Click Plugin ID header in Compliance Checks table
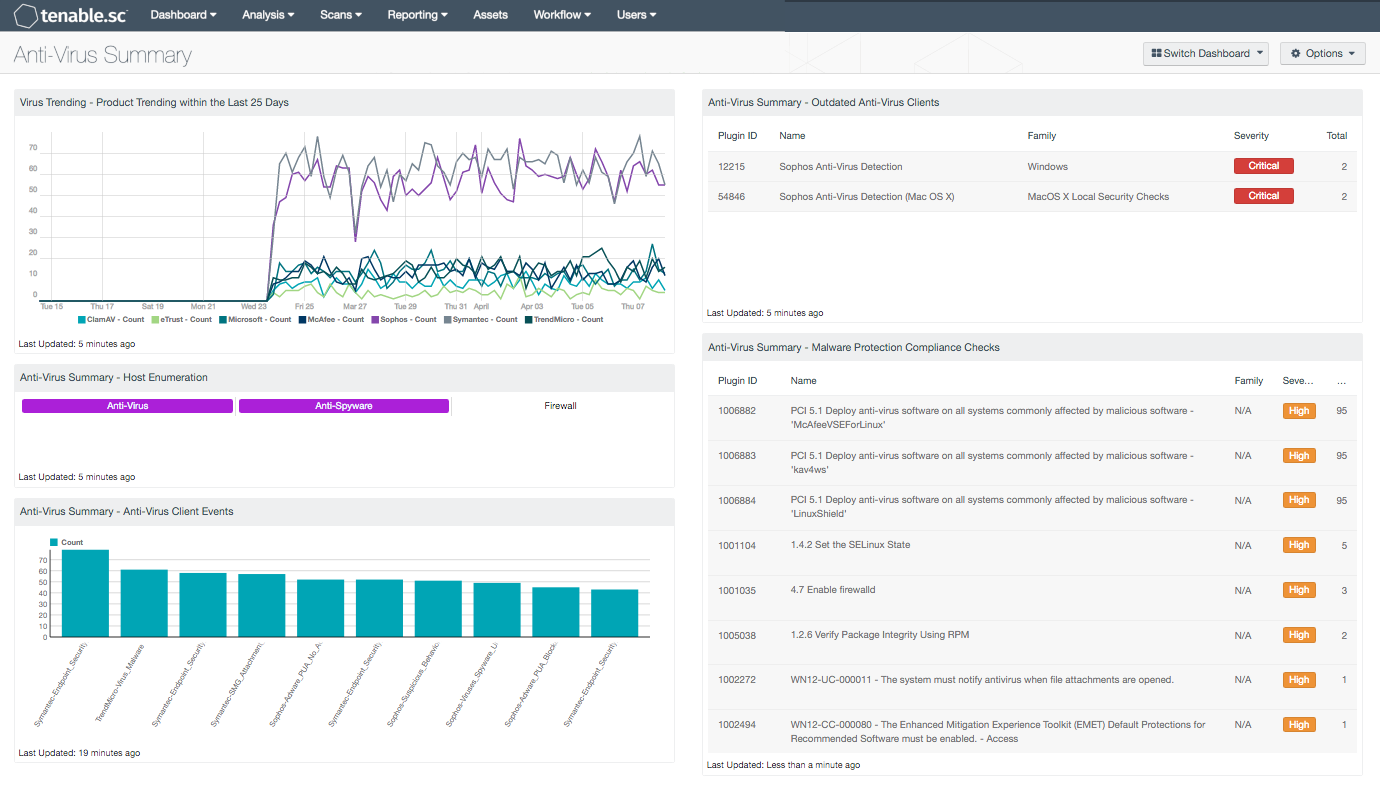Image resolution: width=1380 pixels, height=790 pixels. click(x=737, y=381)
